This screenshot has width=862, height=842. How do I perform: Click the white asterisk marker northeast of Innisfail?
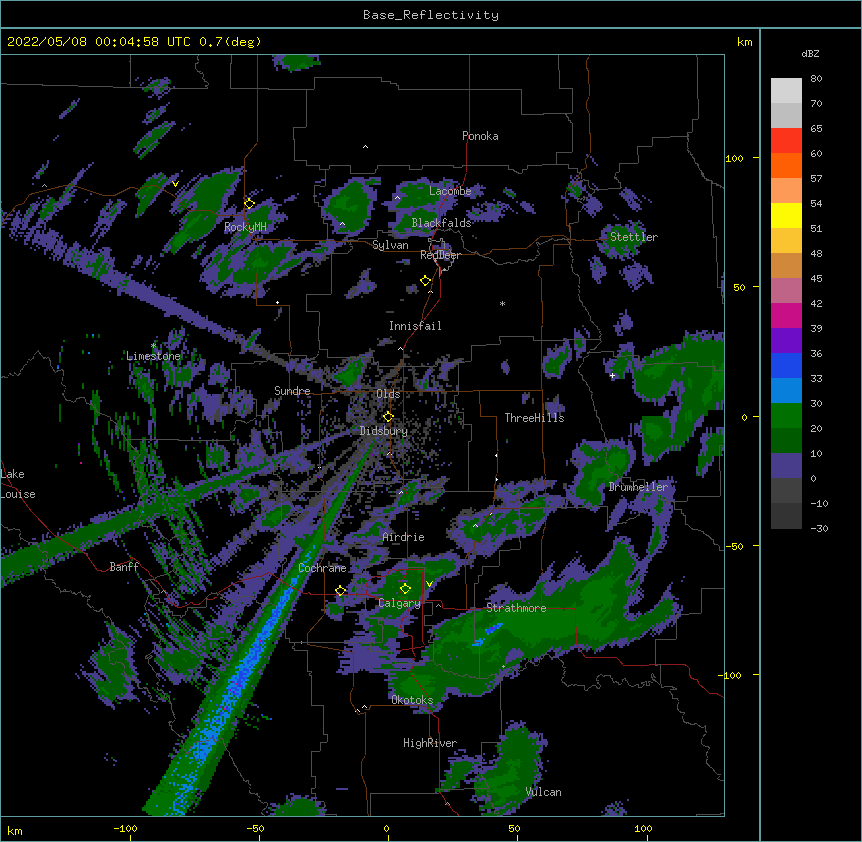point(502,303)
